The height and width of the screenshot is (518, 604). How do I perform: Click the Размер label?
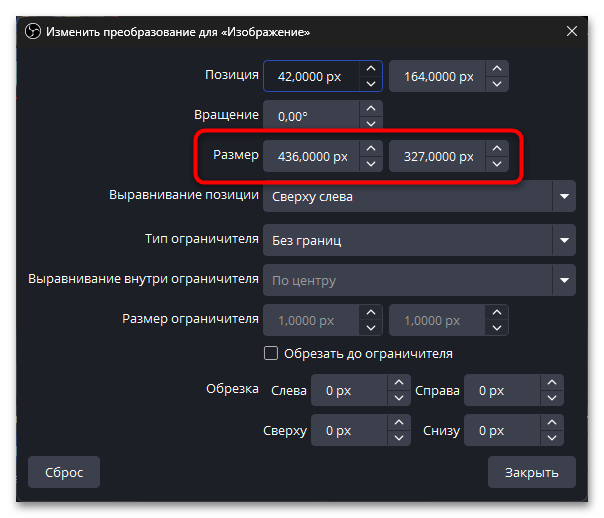pyautogui.click(x=236, y=155)
